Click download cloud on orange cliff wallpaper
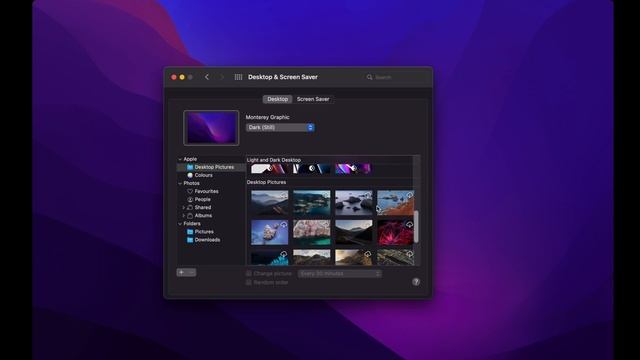The image size is (640, 360). click(x=409, y=195)
